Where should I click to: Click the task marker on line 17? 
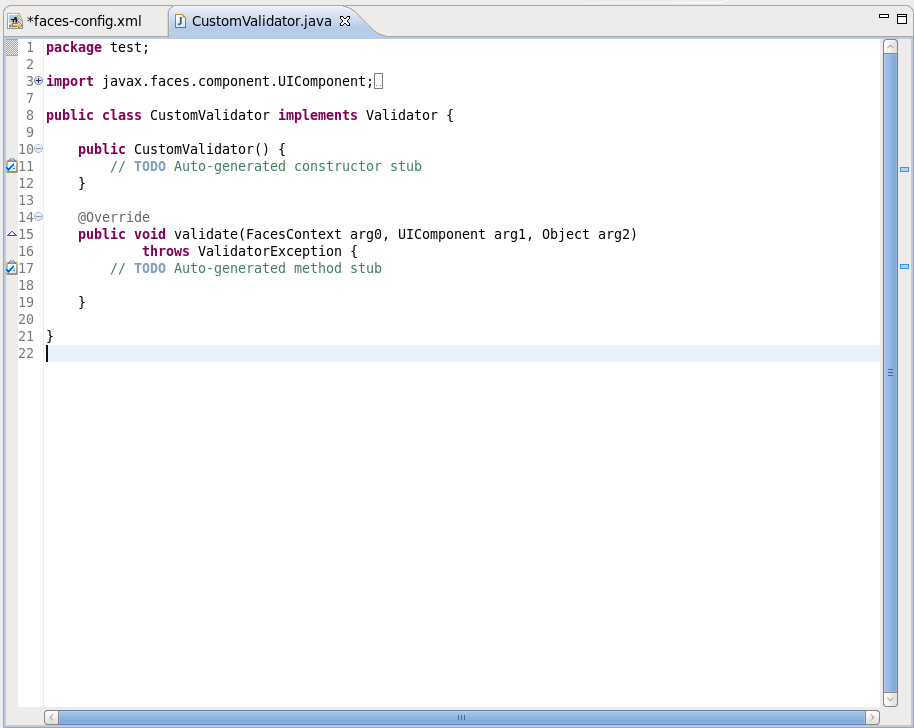11,268
